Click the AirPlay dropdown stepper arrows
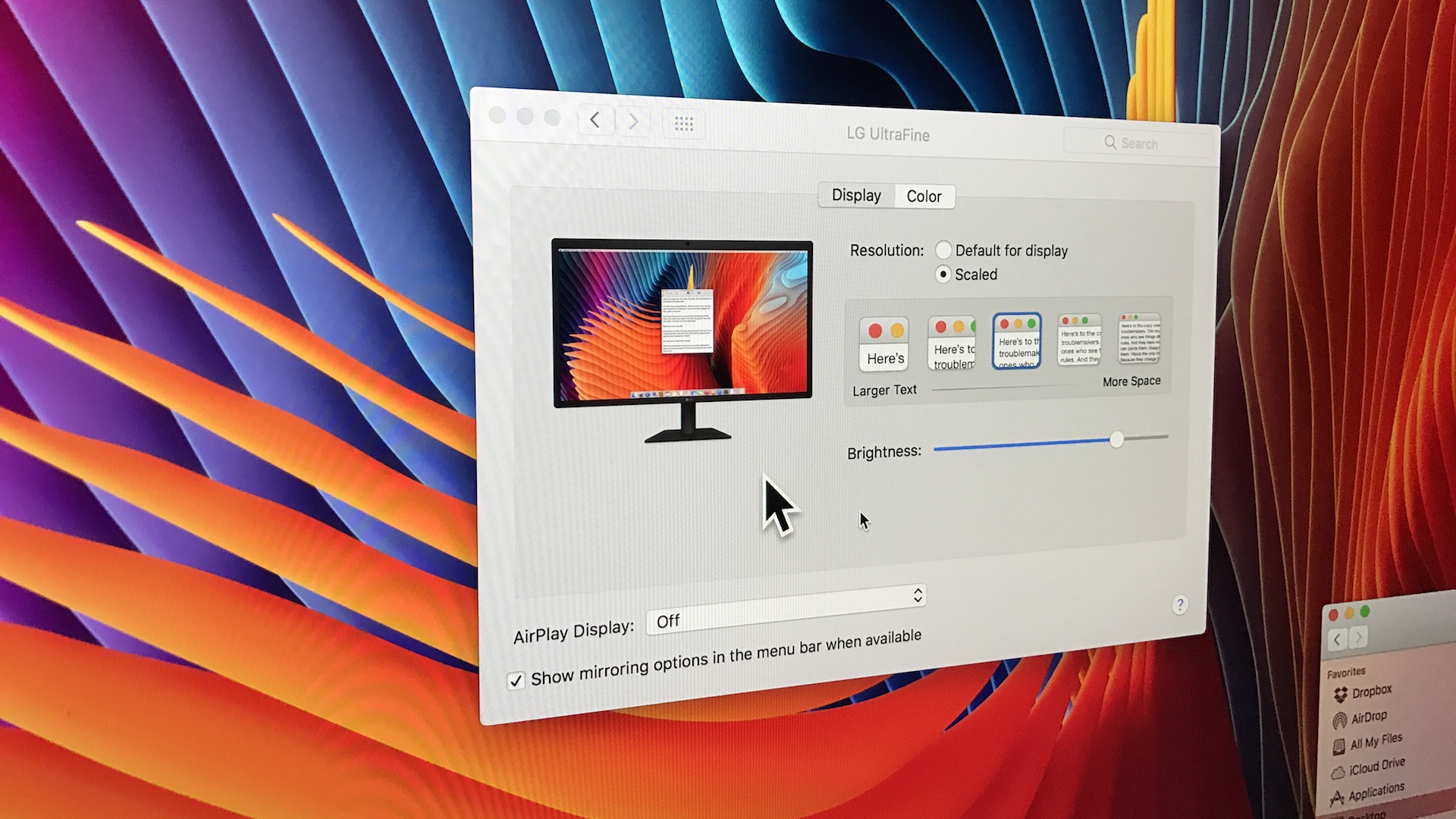Viewport: 1456px width, 819px height. click(918, 595)
